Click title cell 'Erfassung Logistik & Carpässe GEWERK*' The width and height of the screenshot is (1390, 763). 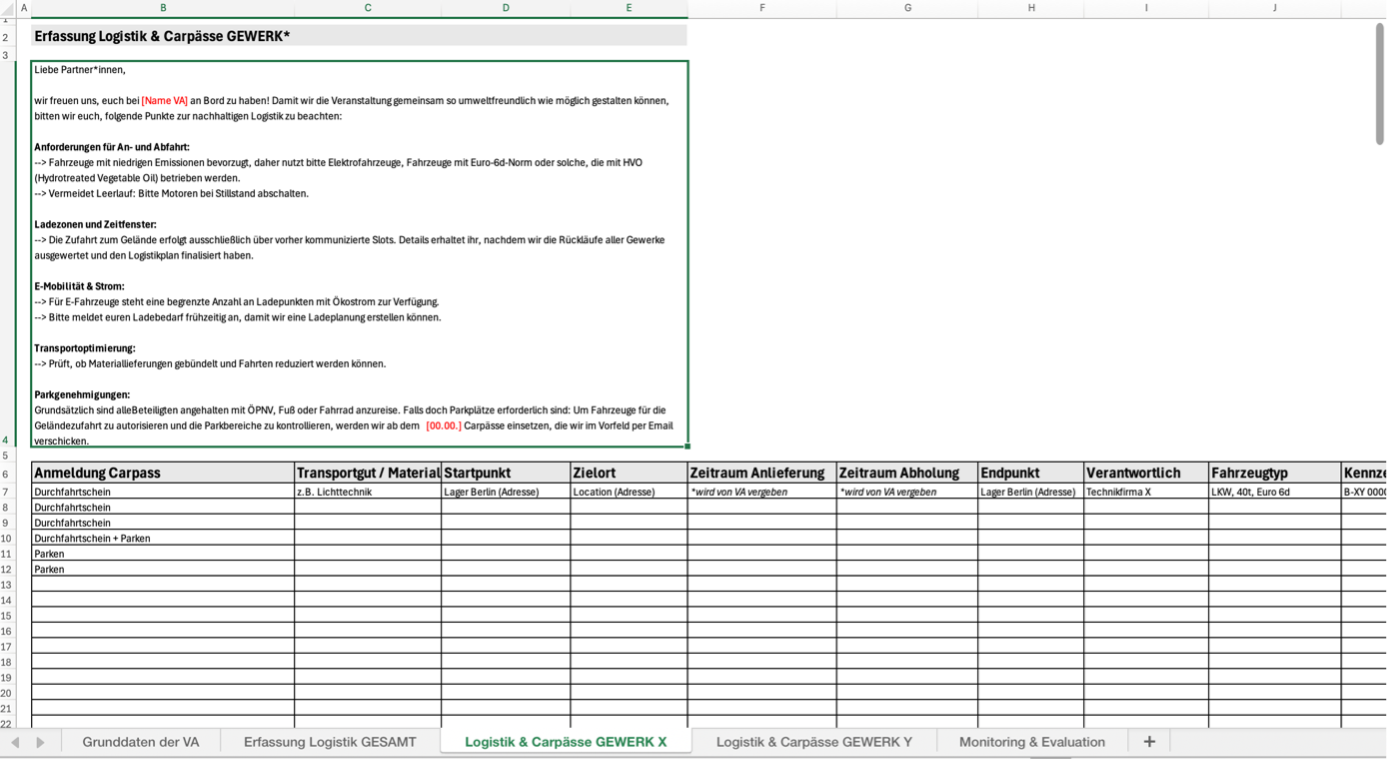(359, 36)
